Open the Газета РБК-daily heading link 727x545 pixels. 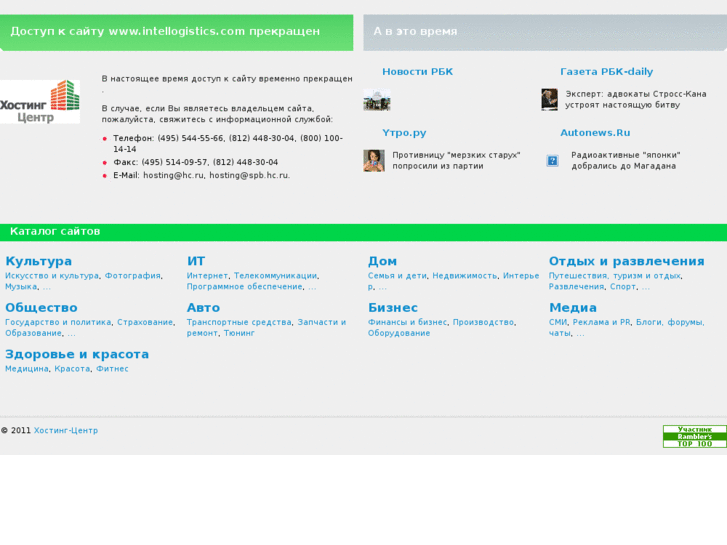tap(606, 71)
